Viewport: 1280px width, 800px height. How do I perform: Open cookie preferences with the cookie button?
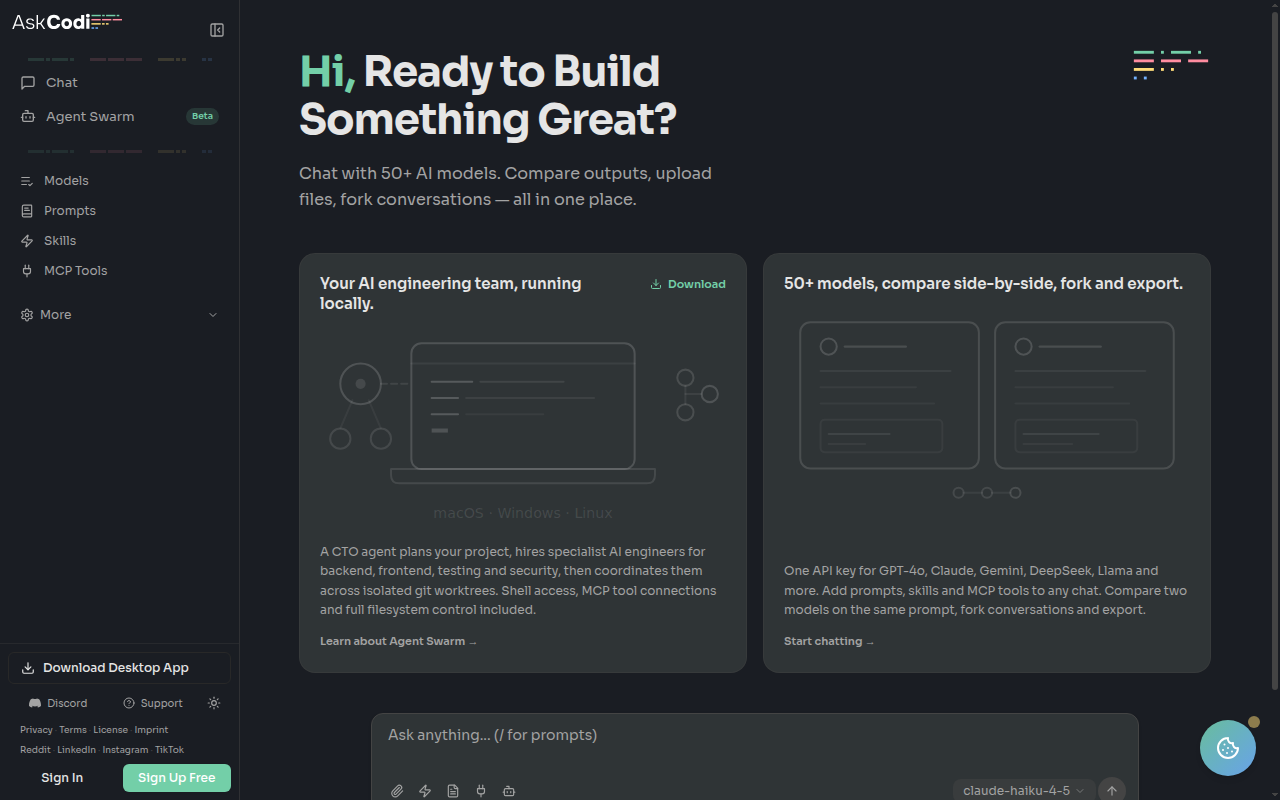(1228, 748)
